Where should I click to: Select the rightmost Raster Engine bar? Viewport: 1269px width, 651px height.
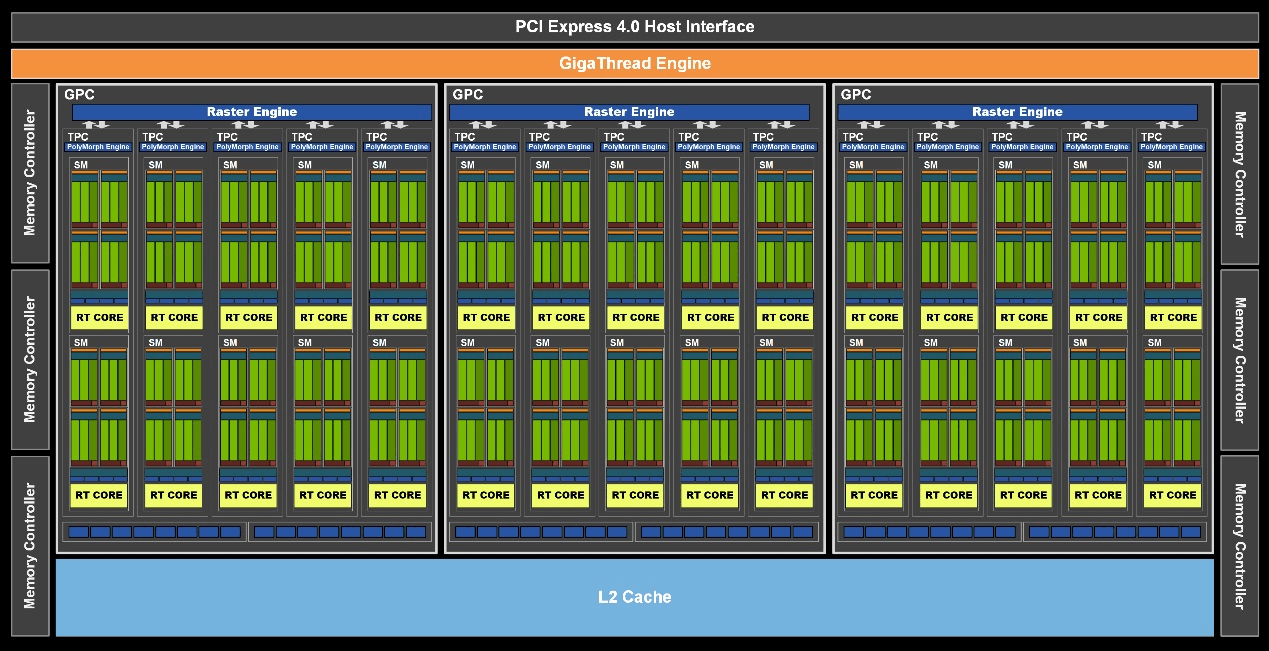click(1016, 111)
